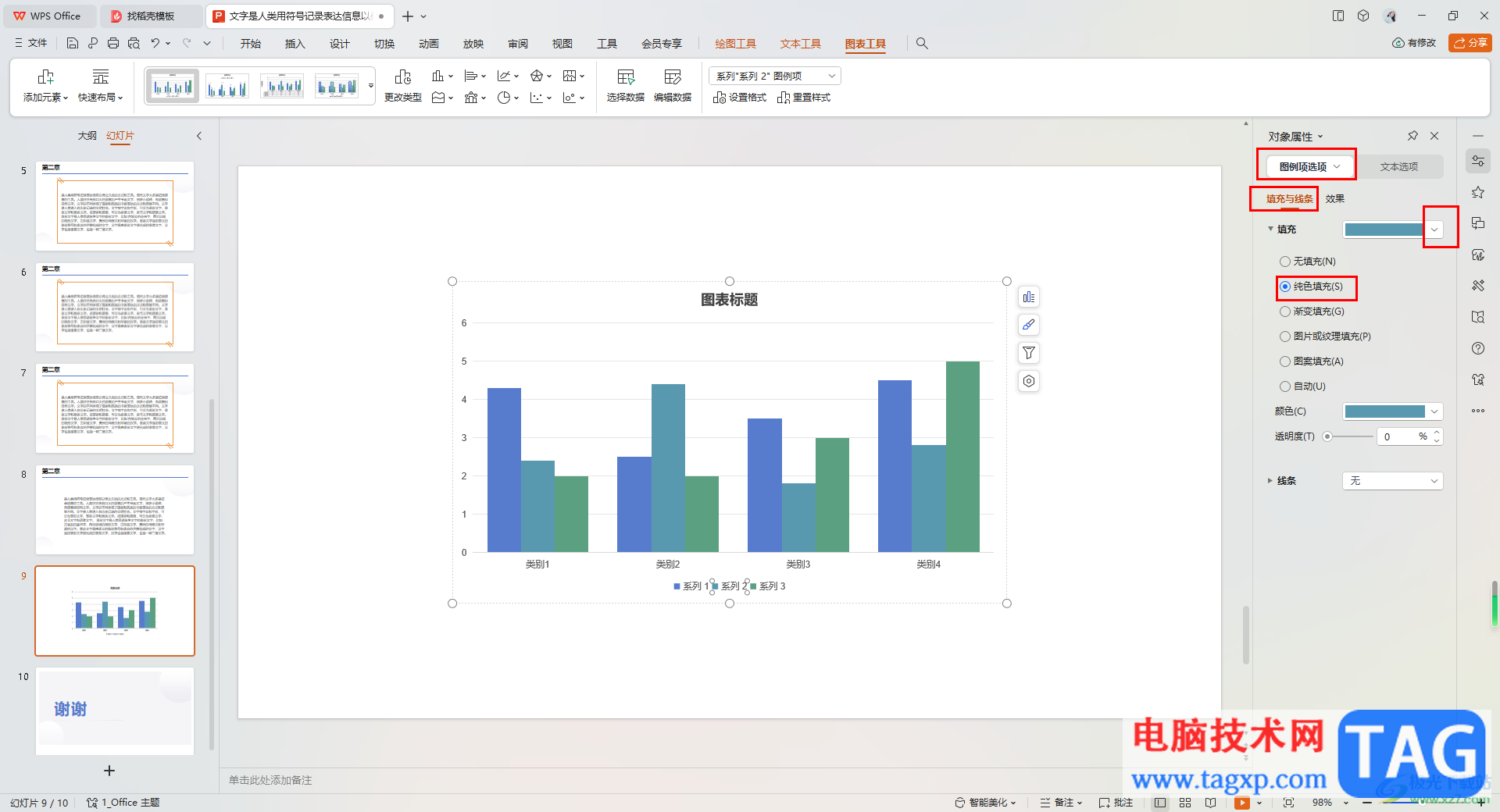Open chart filter funnel floating button
This screenshot has width=1500, height=812.
1029,354
